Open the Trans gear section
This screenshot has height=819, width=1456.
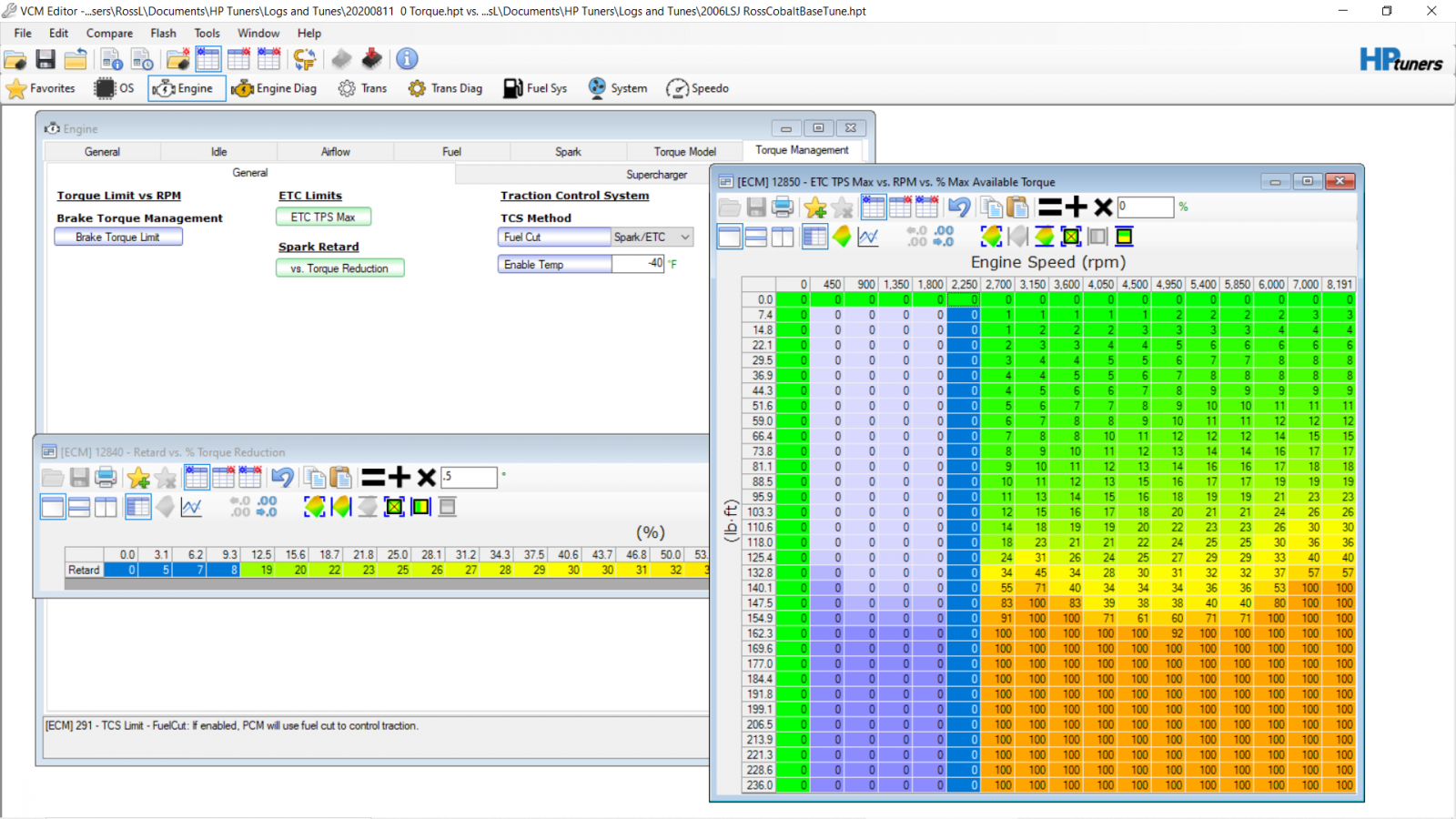362,88
